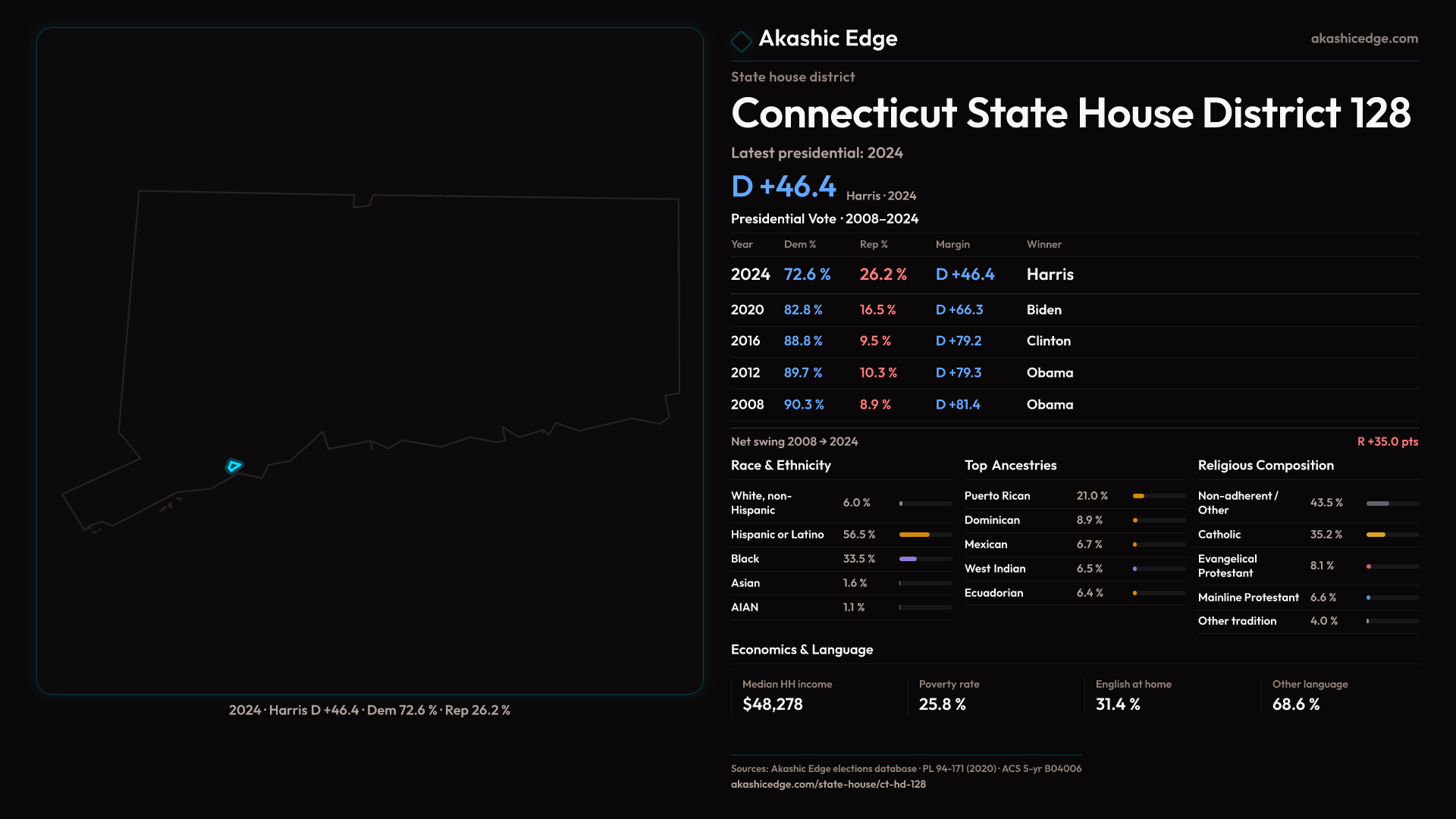Screen dimensions: 1456x819
Task: Click the Connecticut State House District 128 title
Action: (x=1070, y=113)
